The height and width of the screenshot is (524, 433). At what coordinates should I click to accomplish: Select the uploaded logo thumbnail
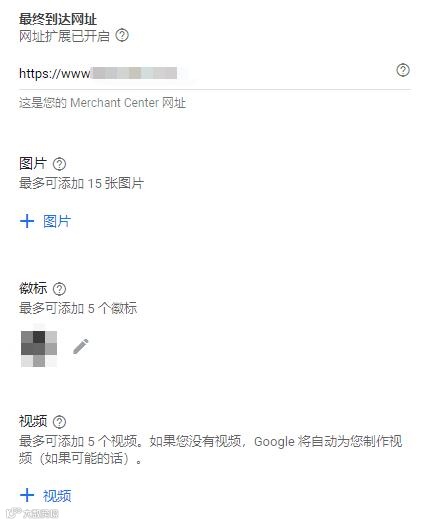coord(39,349)
